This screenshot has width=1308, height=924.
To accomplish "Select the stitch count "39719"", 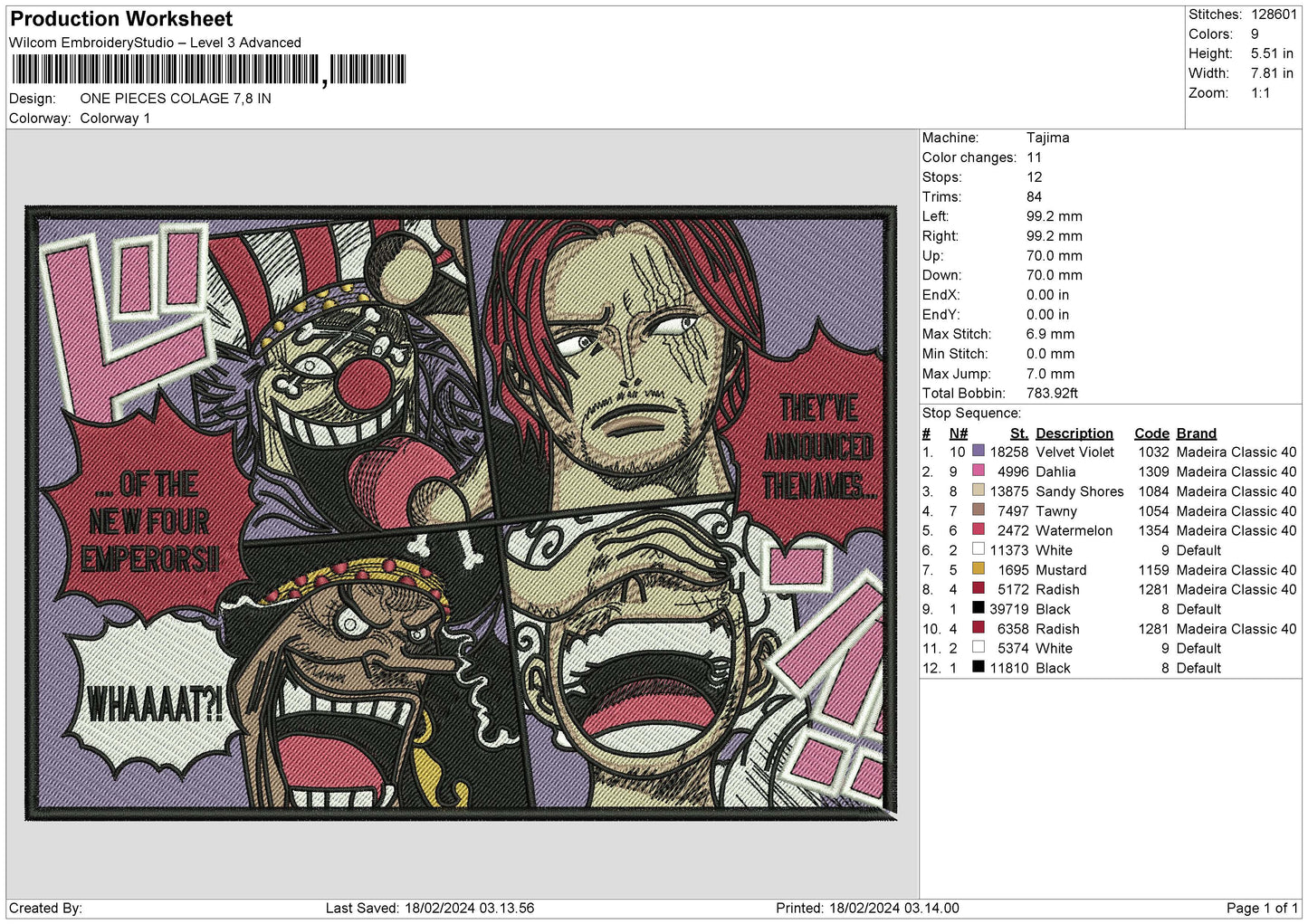I will 1009,609.
